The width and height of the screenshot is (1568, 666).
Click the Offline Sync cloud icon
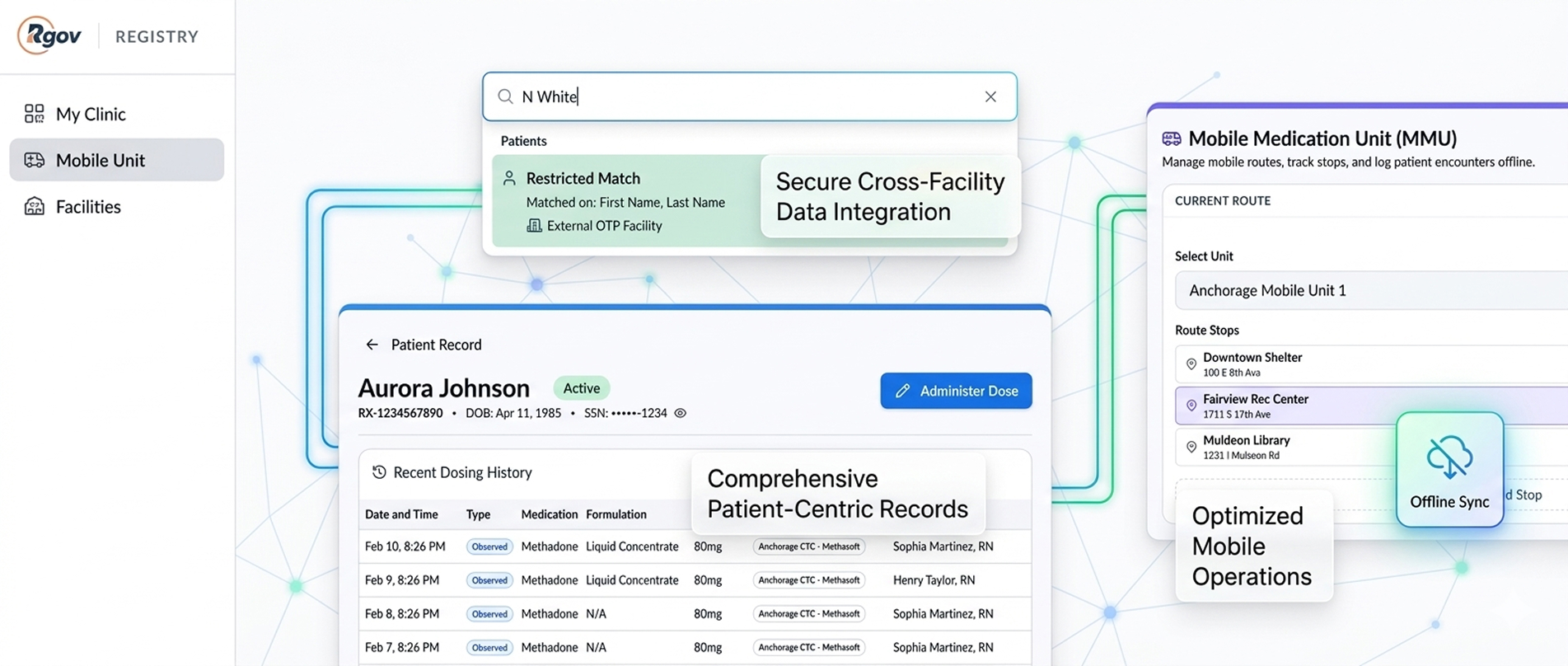point(1449,457)
